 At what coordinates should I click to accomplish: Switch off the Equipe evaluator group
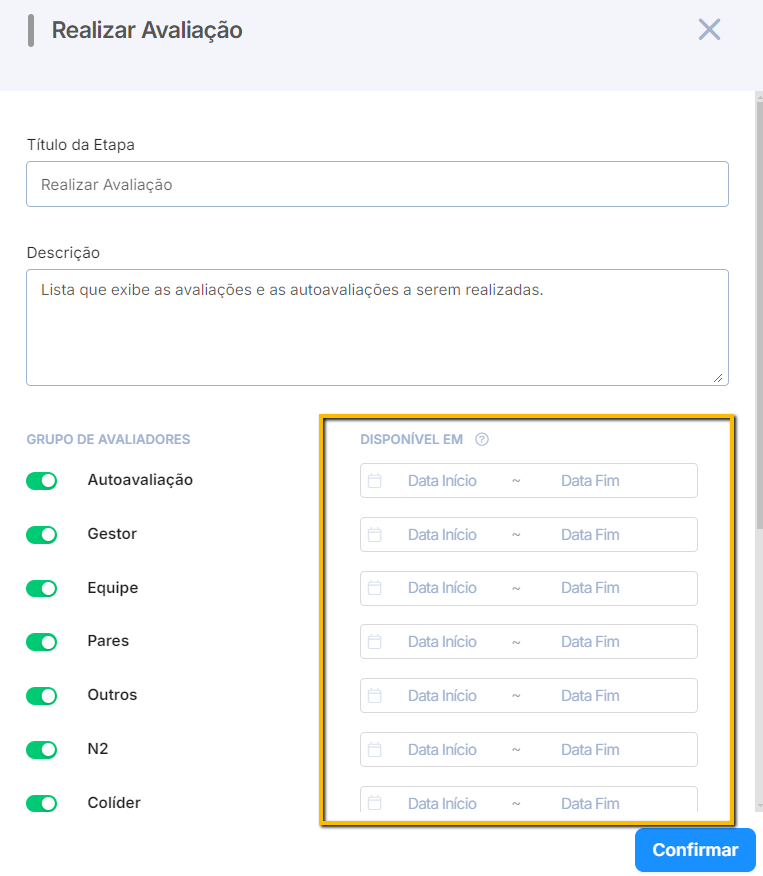42,588
